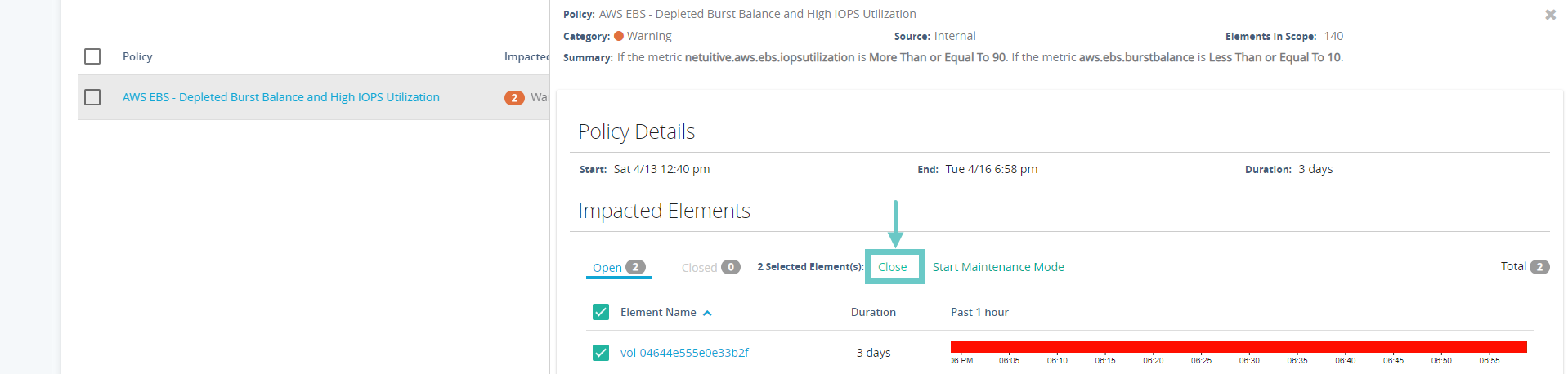The image size is (1568, 374).
Task: Uncheck the Element Name header checkbox
Action: click(601, 312)
